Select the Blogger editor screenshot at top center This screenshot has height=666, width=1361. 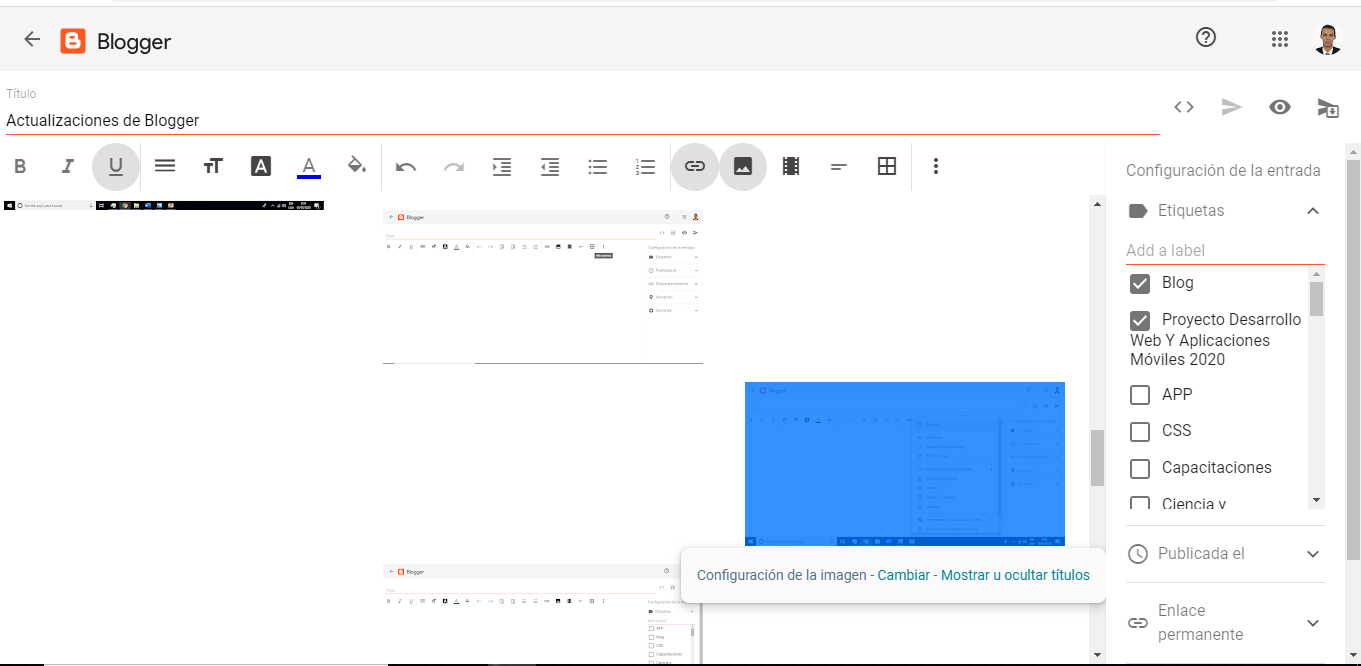(x=543, y=287)
